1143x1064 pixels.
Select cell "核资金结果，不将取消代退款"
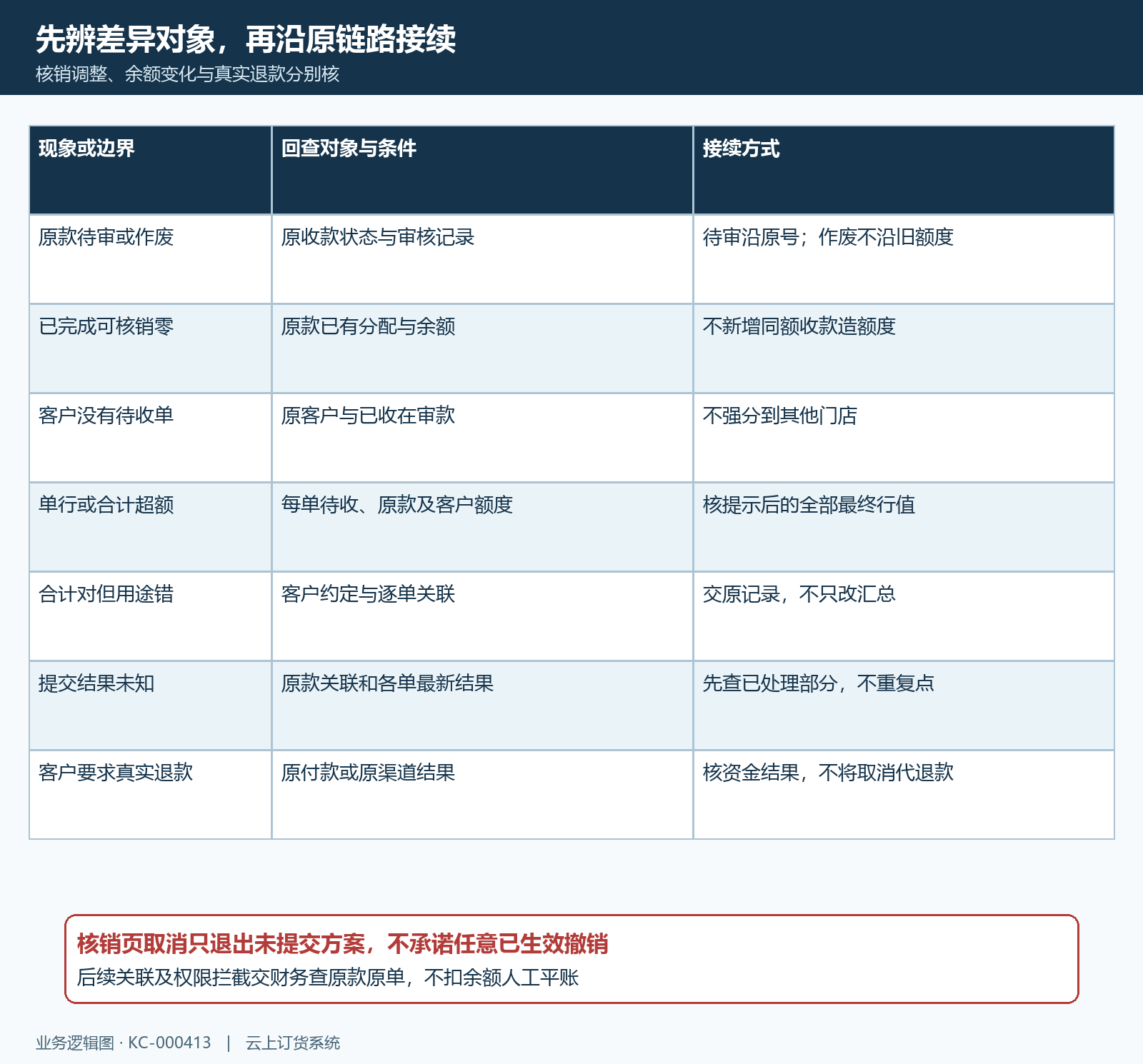point(904,795)
